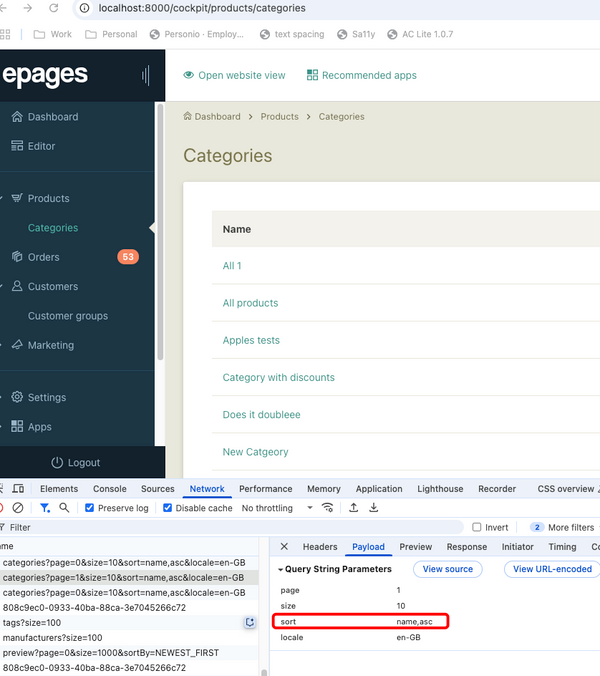The width and height of the screenshot is (600, 676).
Task: Reload the page in the browser
Action: tap(53, 8)
